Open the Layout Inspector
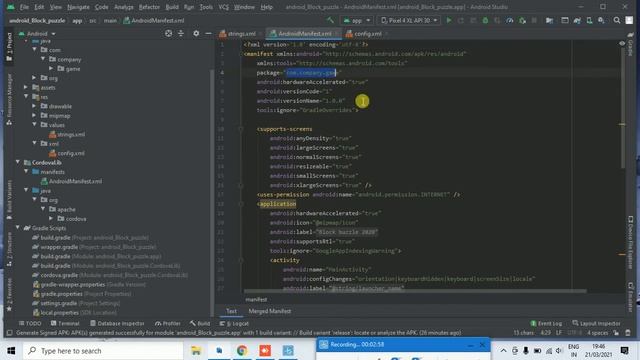Image resolution: width=640 pixels, height=360 pixels. [x=596, y=323]
